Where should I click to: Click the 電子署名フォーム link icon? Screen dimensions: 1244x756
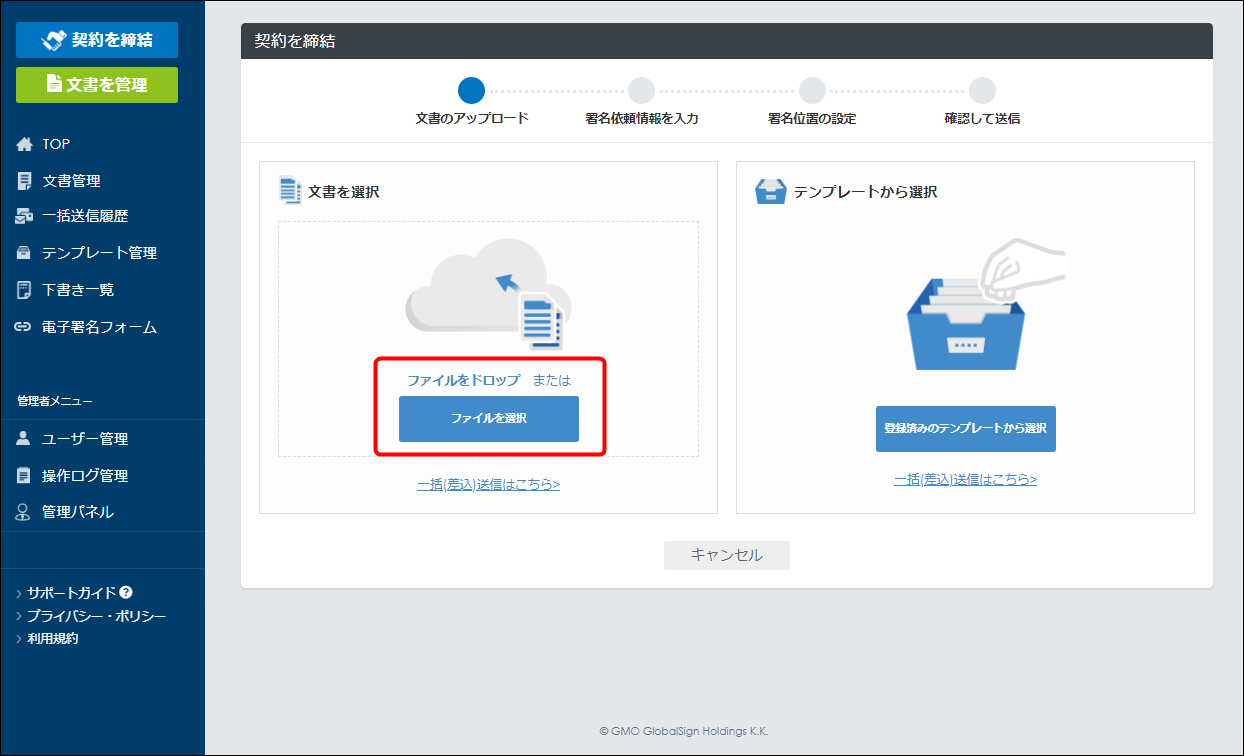[x=25, y=327]
